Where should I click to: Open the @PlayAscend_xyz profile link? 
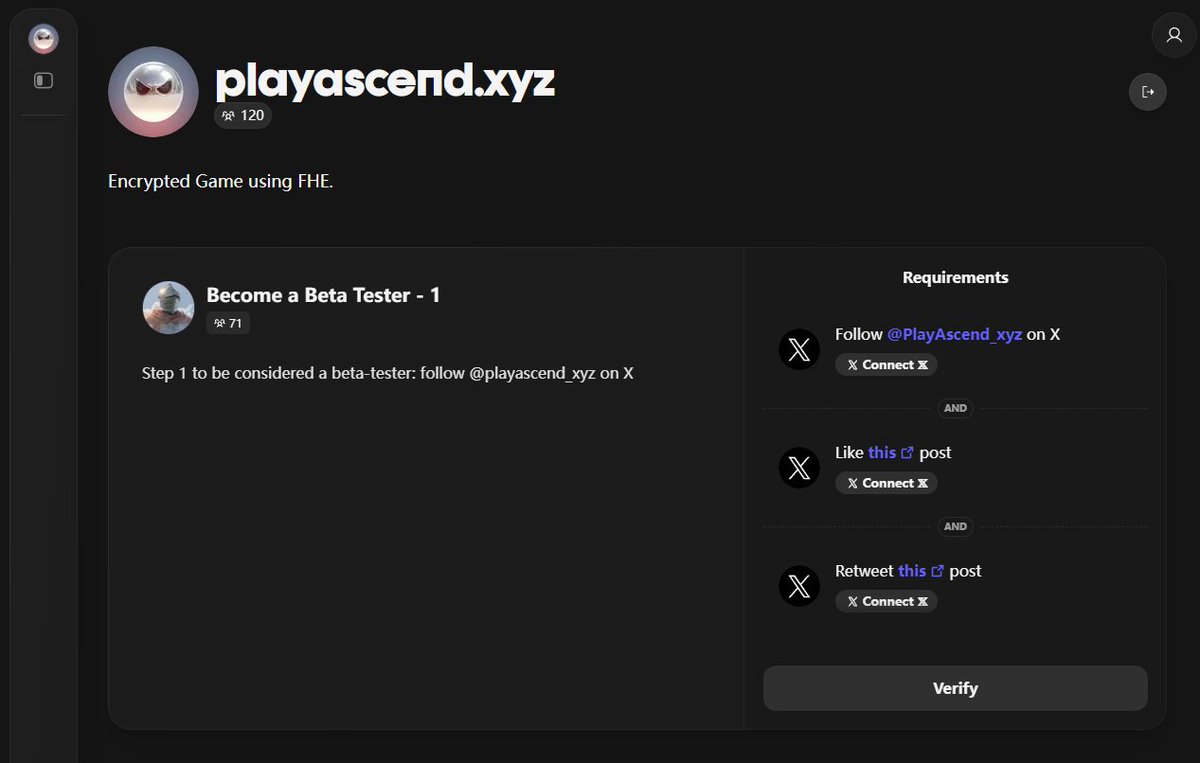click(954, 334)
